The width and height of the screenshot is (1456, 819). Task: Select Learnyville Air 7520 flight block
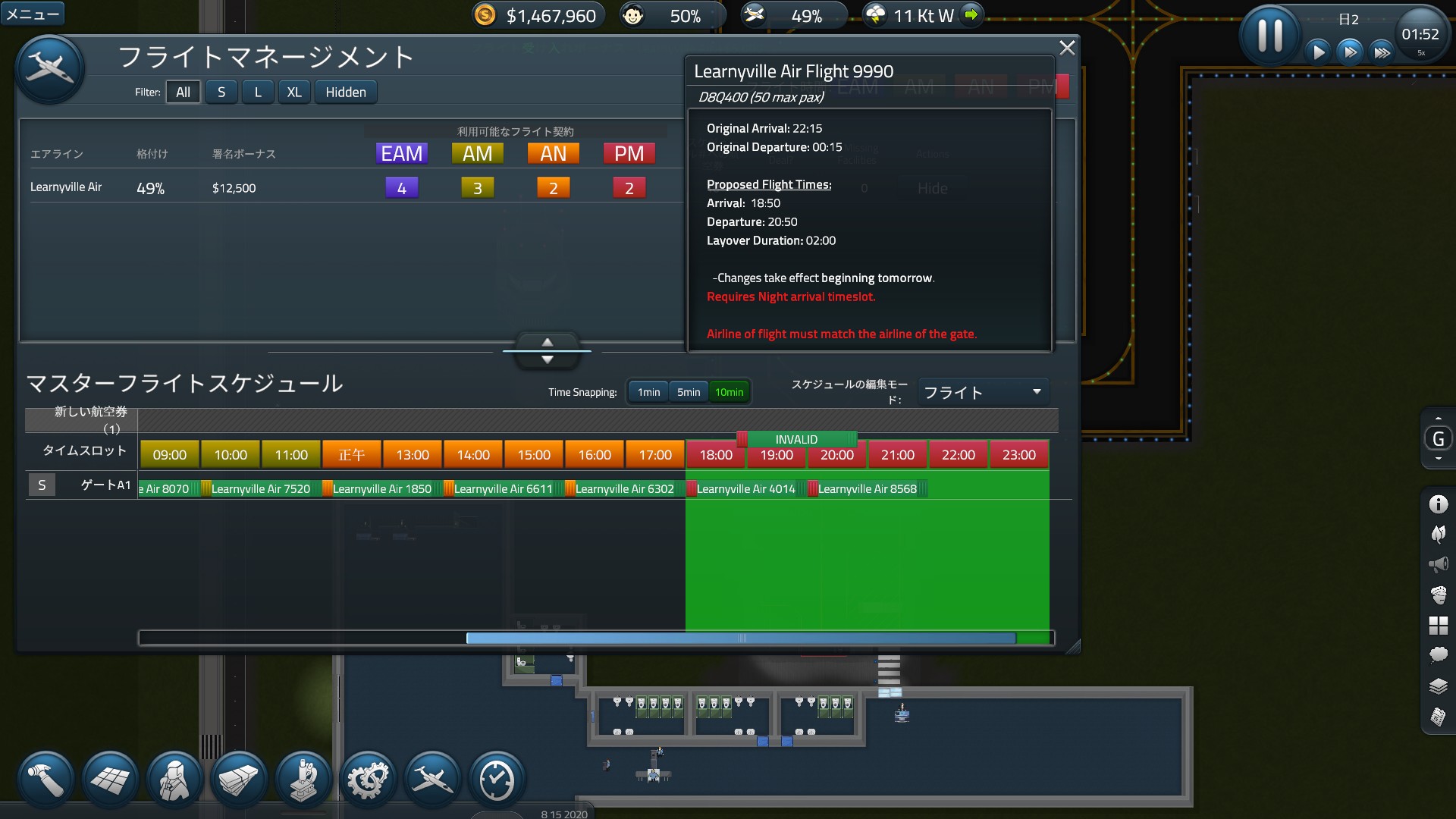coord(260,489)
